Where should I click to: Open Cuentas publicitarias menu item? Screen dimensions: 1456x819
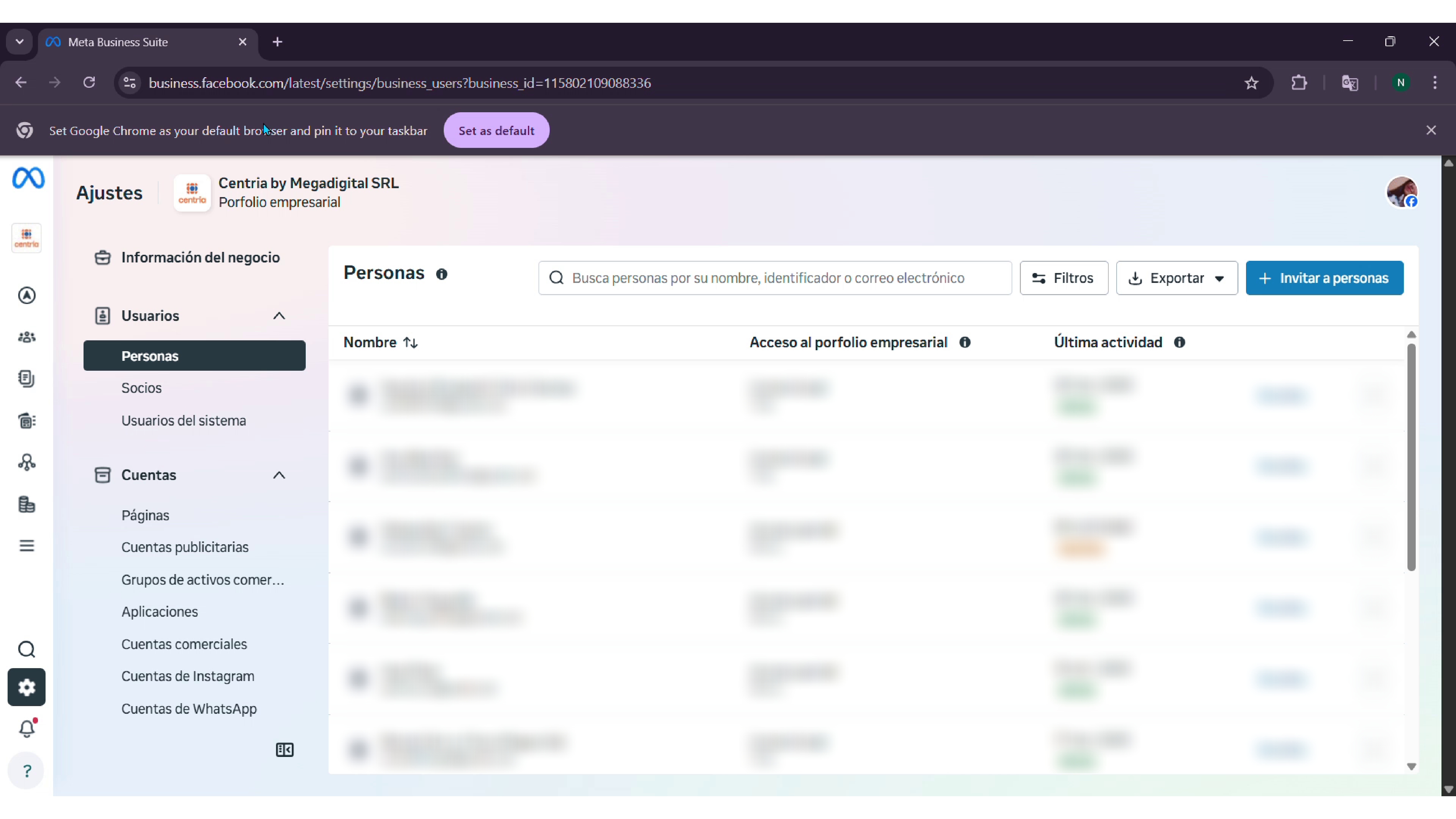185,547
